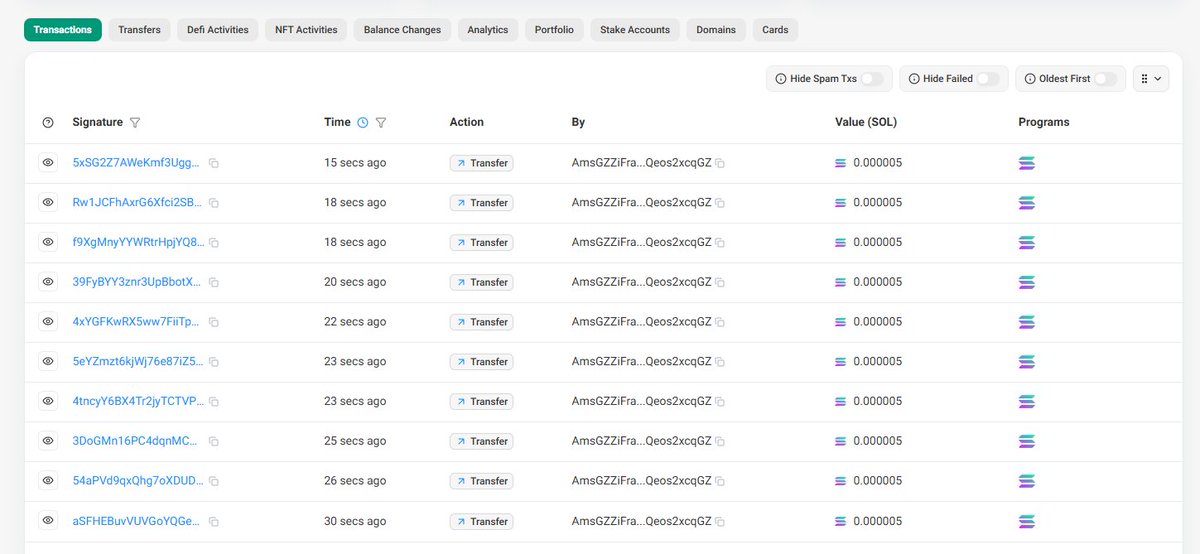
Task: Copy signature 4xYGFKwRX5ww7FiiTp
Action: click(x=214, y=322)
